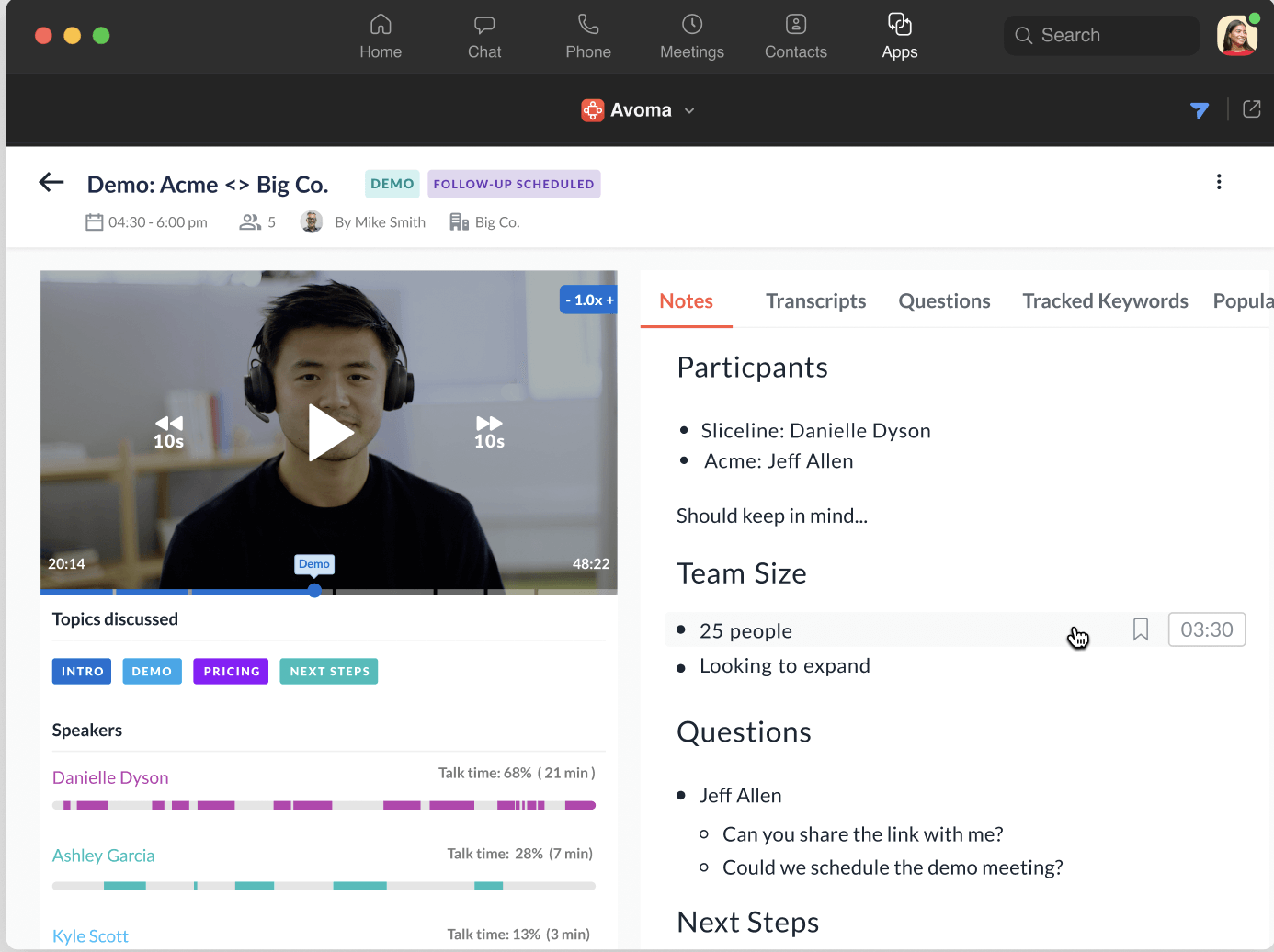The width and height of the screenshot is (1274, 952).
Task: Click speaker name Danielle Dyson
Action: [x=110, y=777]
